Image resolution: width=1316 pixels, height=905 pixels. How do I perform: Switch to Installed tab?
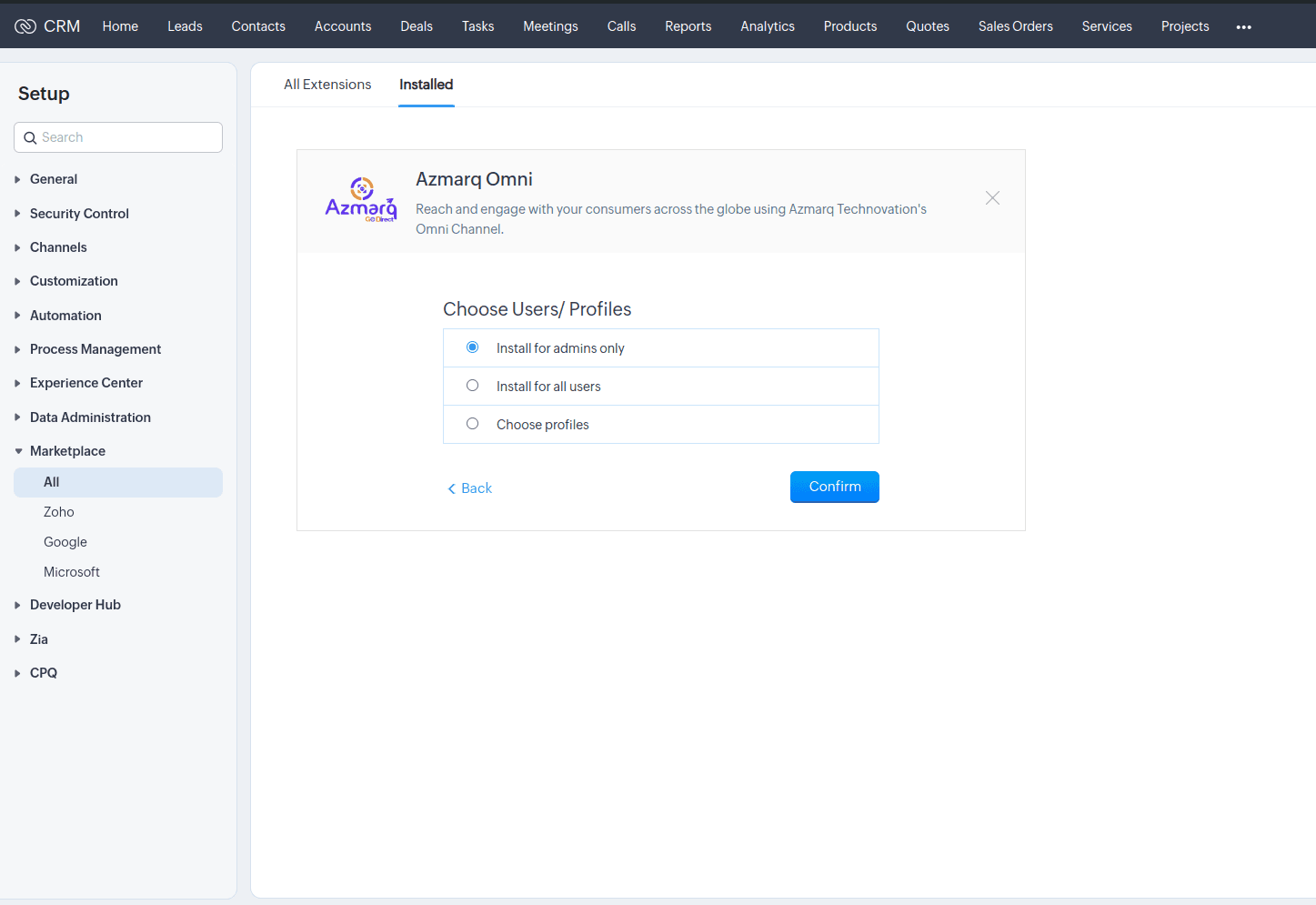(426, 85)
